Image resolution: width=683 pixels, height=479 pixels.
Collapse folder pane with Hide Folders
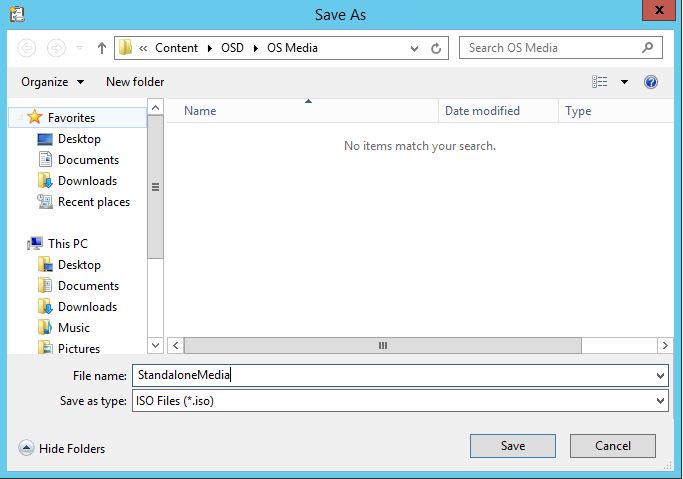click(62, 449)
